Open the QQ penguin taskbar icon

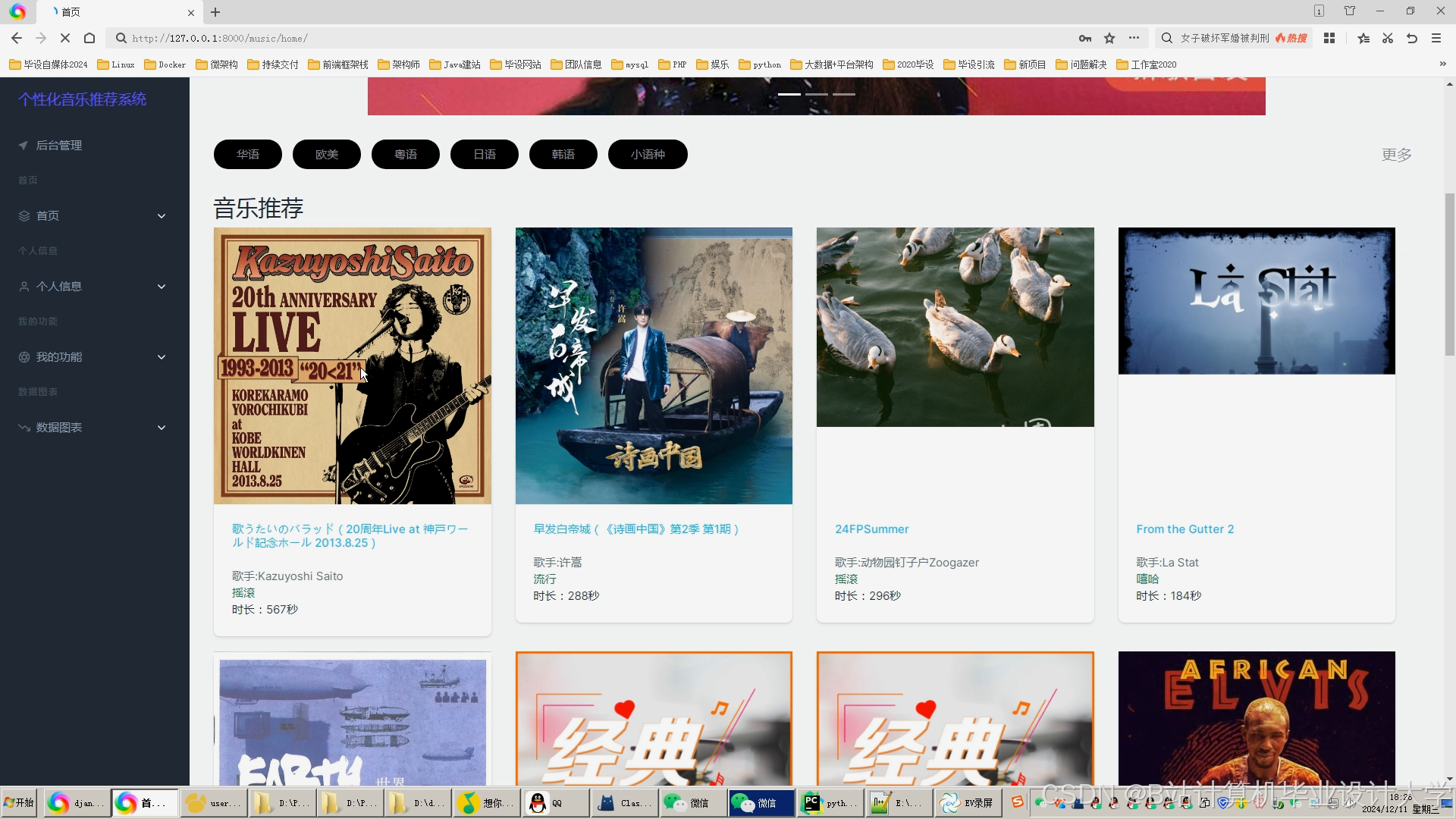(538, 802)
